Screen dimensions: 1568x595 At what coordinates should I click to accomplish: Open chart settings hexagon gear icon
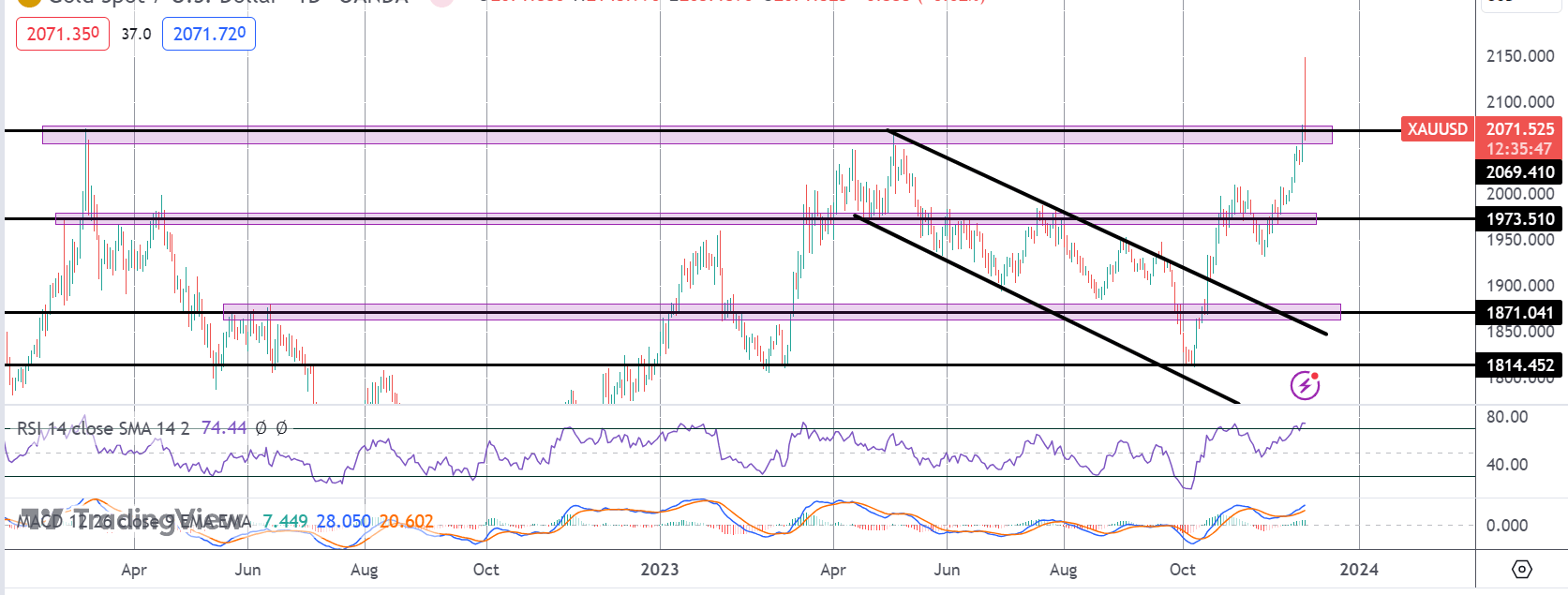(x=1522, y=569)
